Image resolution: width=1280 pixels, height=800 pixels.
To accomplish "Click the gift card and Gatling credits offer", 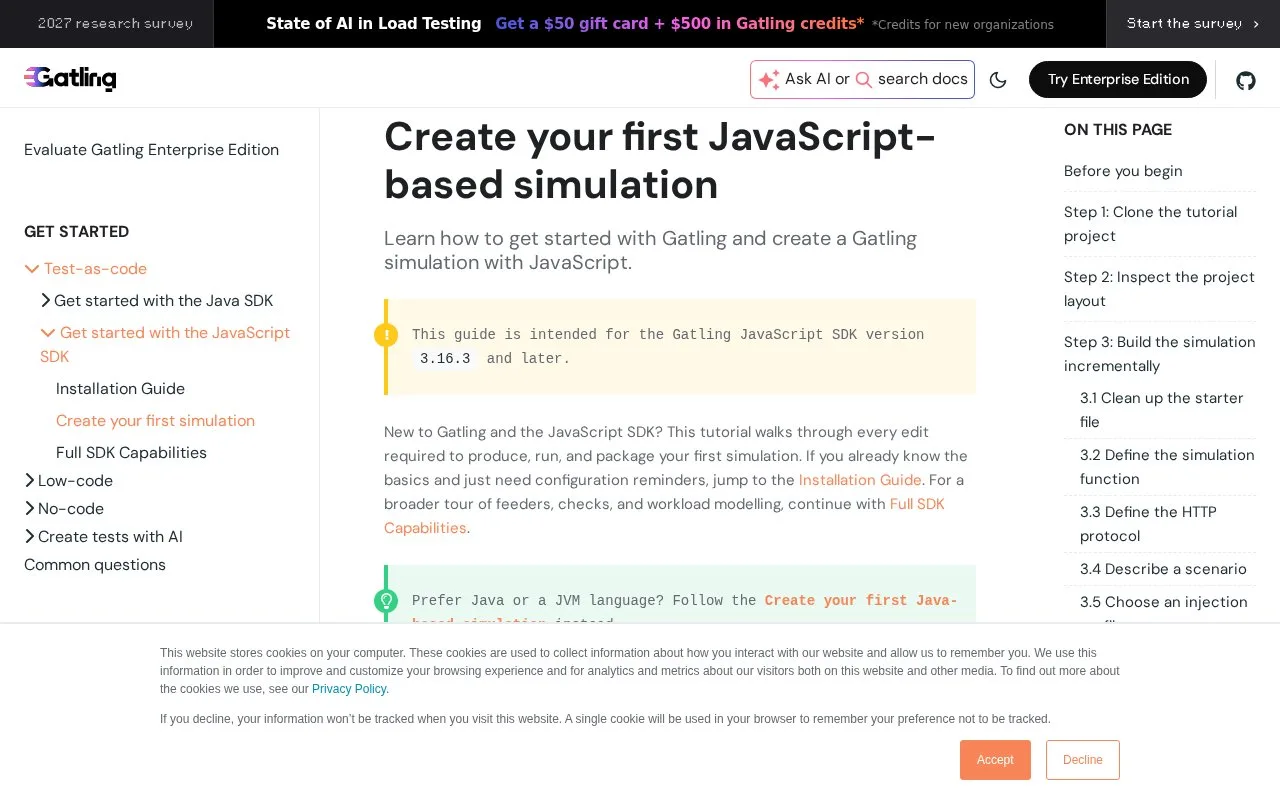I will [x=680, y=23].
